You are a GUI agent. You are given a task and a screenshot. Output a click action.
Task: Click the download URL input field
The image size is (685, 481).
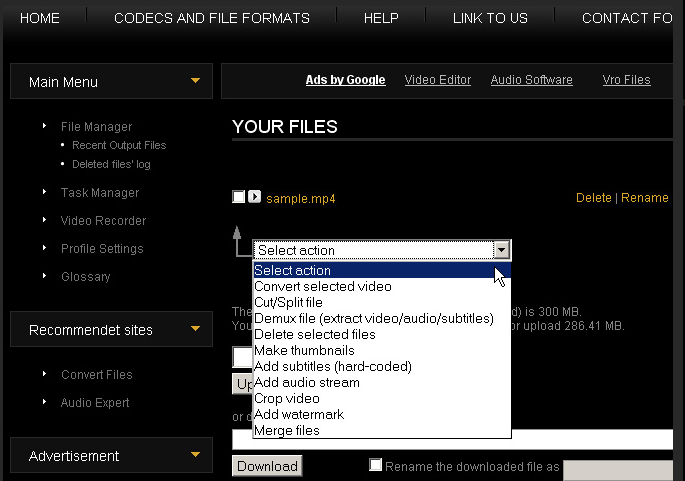point(453,439)
